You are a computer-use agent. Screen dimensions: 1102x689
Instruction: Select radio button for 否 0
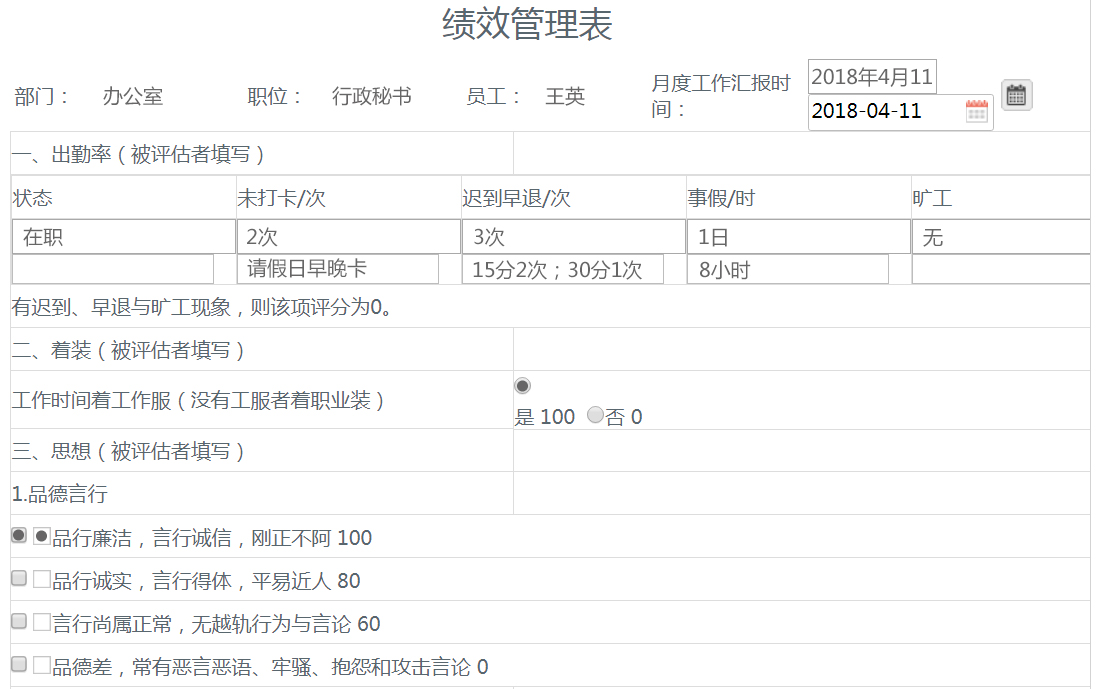(x=595, y=417)
